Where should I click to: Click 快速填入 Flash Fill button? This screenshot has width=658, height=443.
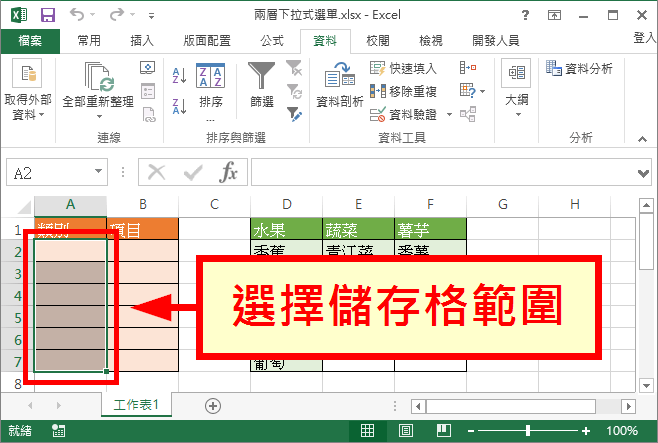coord(403,68)
